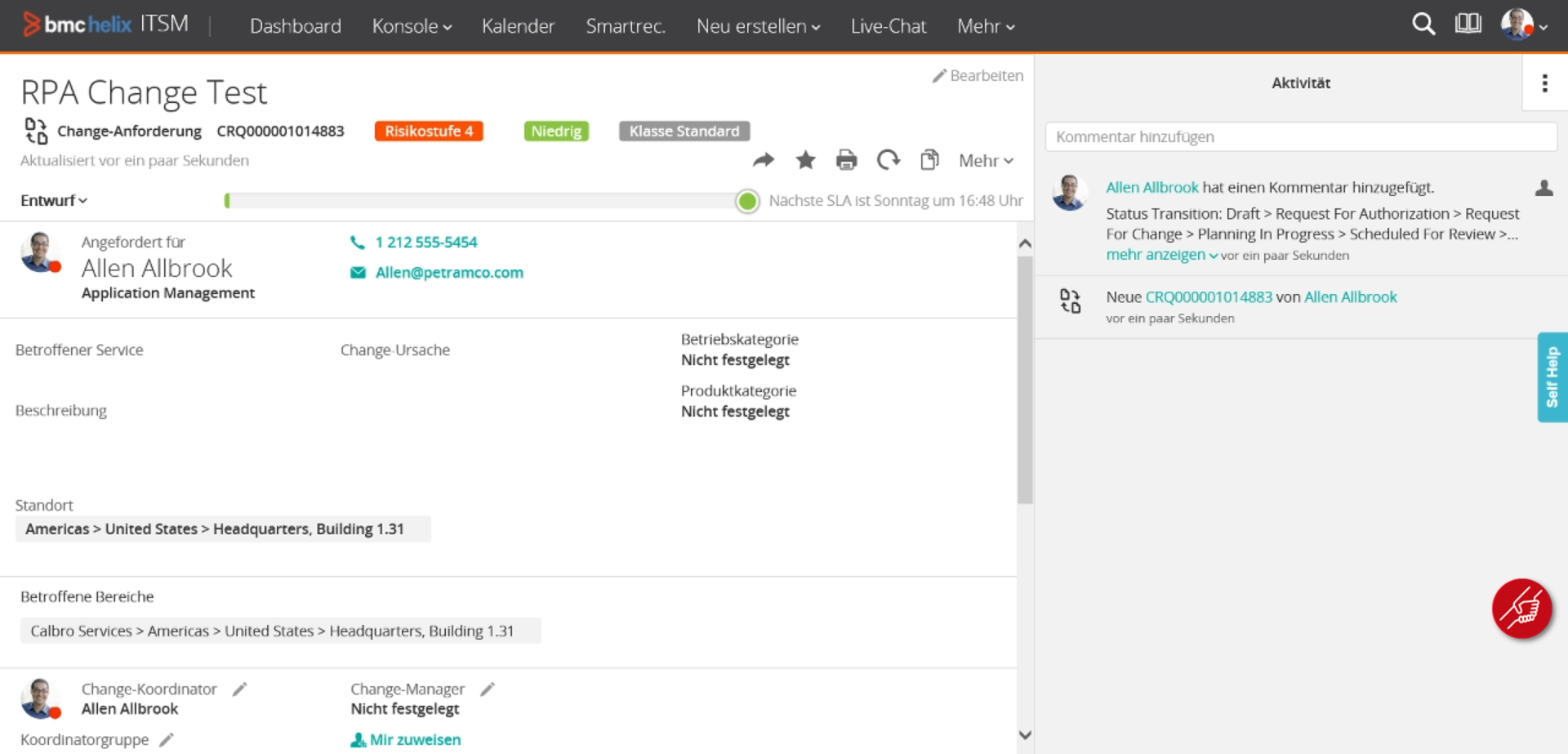
Task: Click the RPA Change Test title
Action: tap(144, 92)
